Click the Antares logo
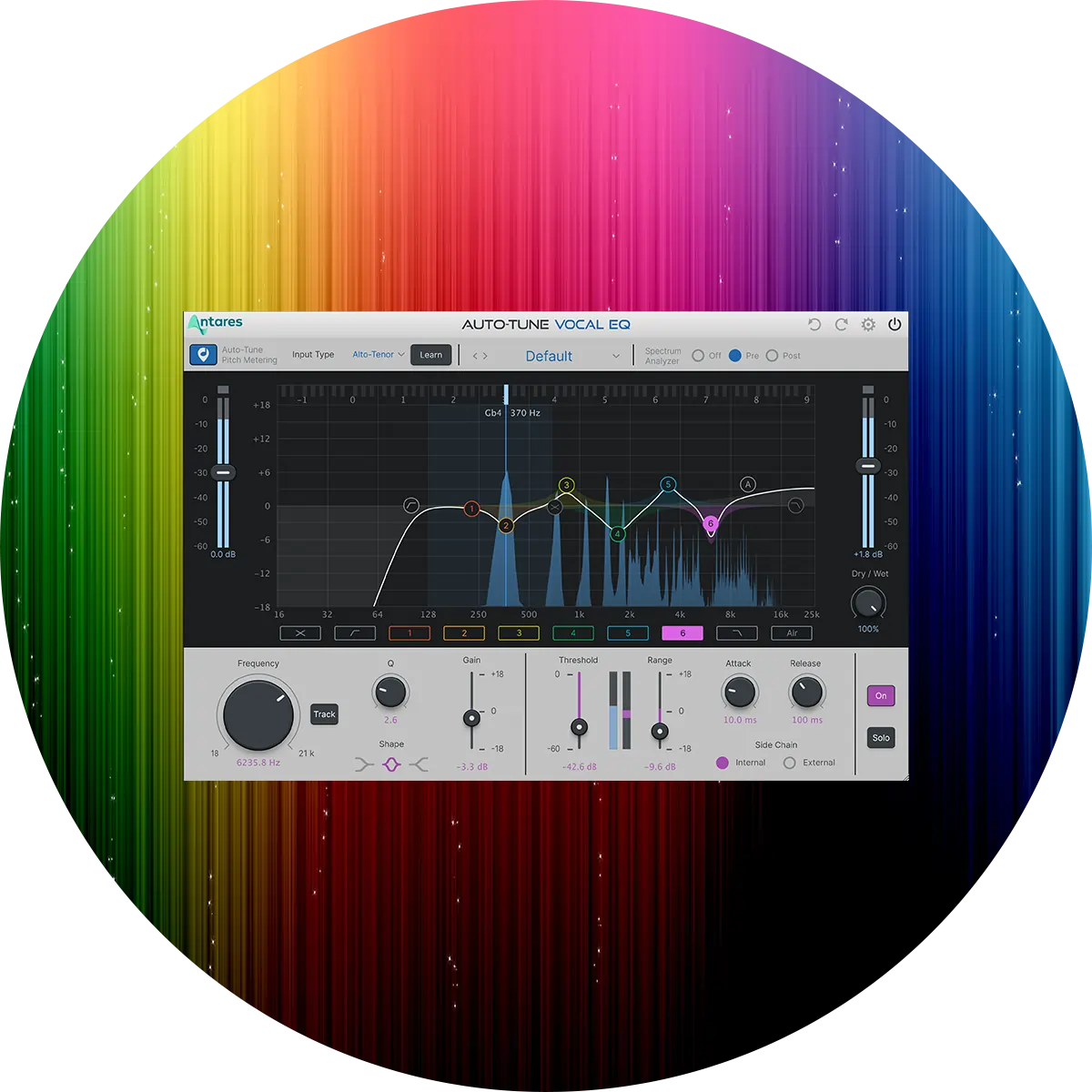 point(215,323)
